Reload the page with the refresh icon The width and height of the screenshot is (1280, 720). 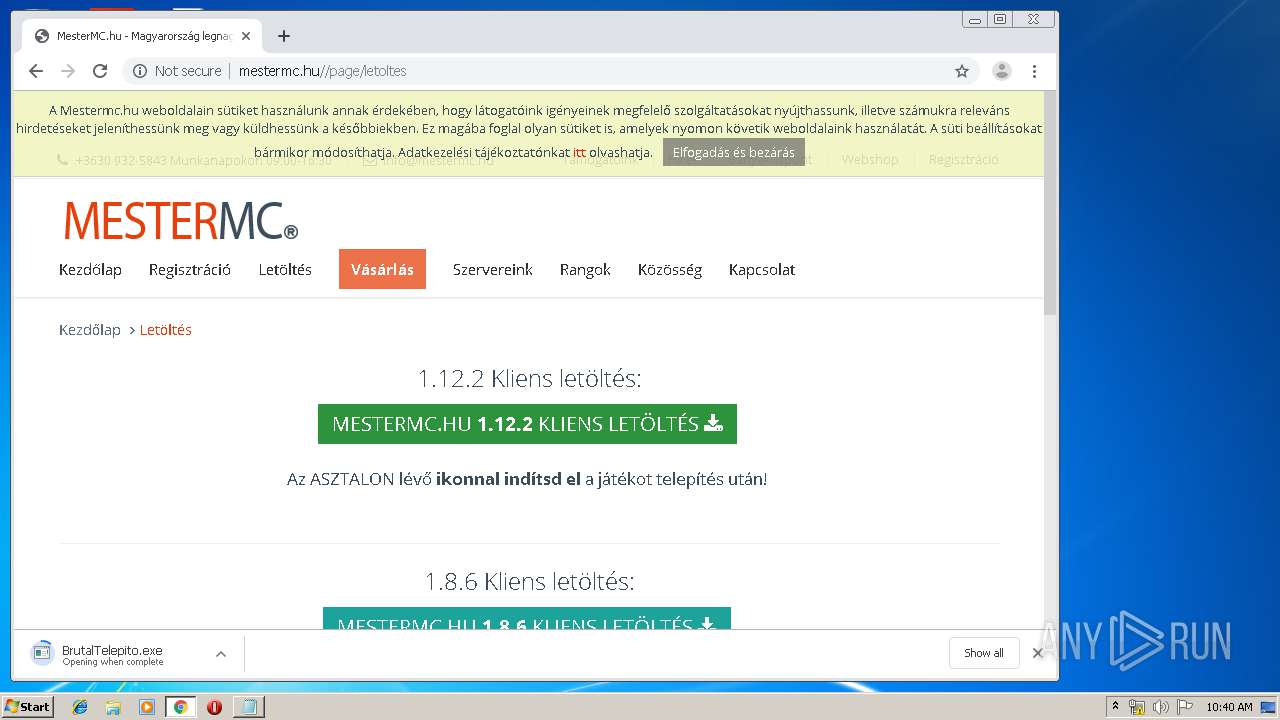coord(100,71)
